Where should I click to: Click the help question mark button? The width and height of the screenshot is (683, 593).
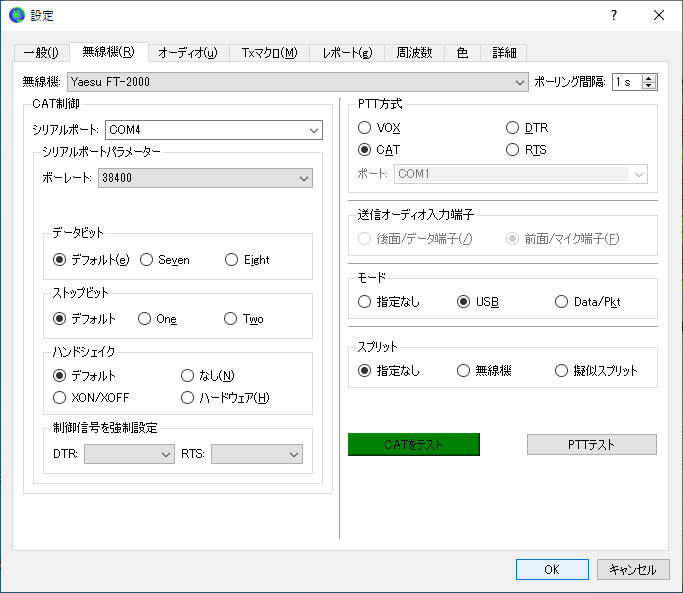point(613,15)
